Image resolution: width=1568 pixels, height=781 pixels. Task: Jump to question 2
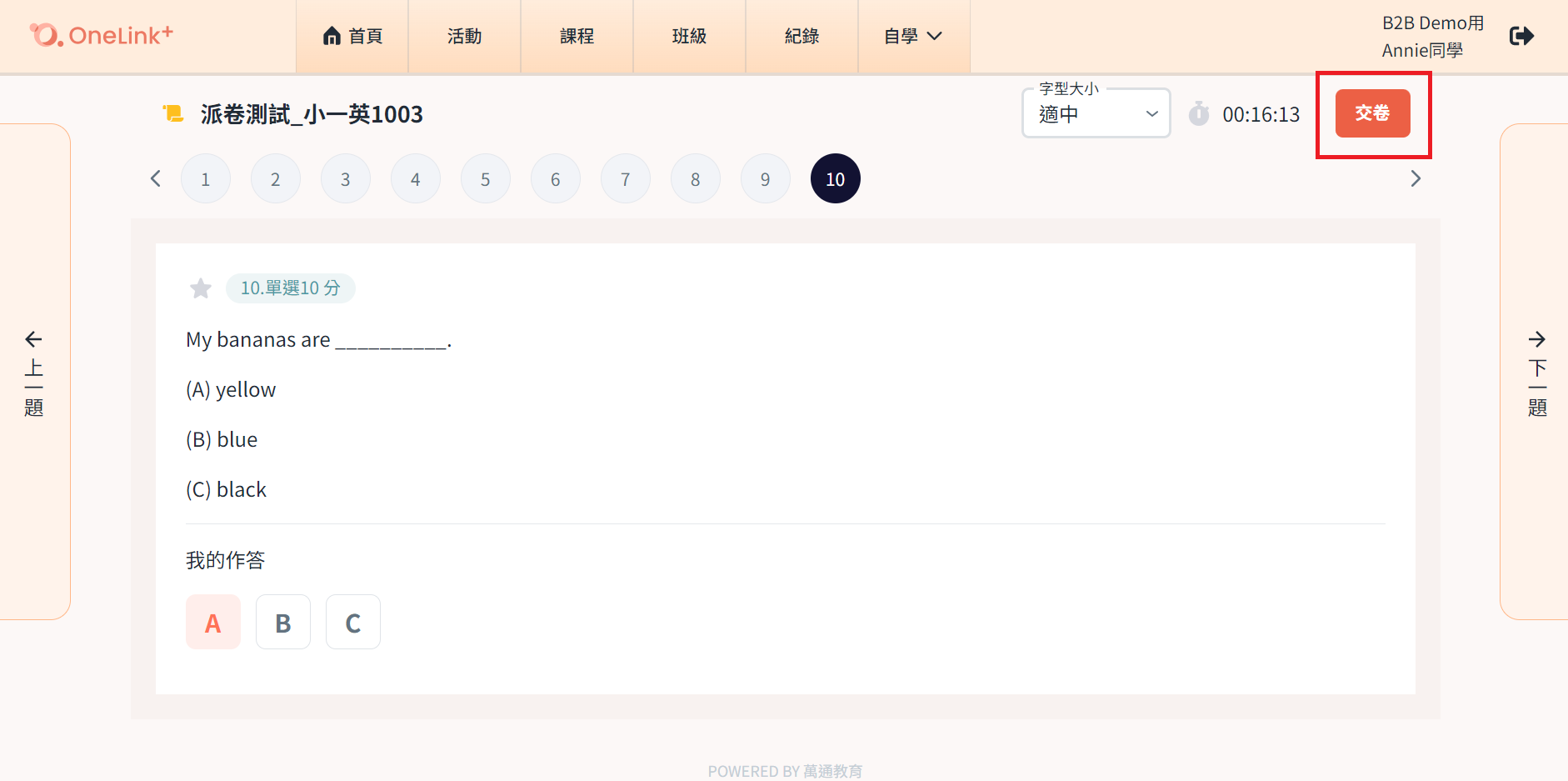pyautogui.click(x=276, y=178)
